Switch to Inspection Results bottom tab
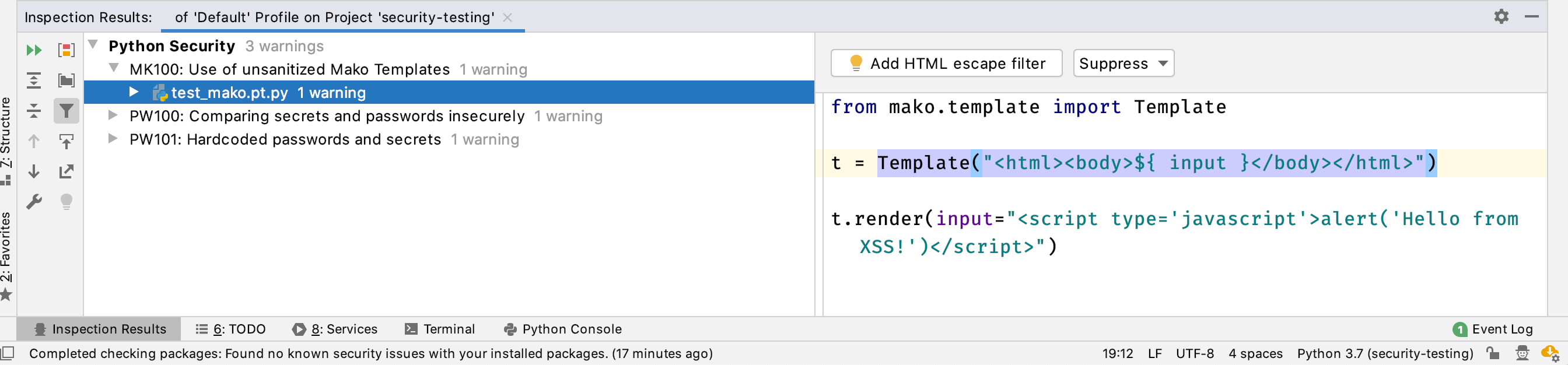 100,329
